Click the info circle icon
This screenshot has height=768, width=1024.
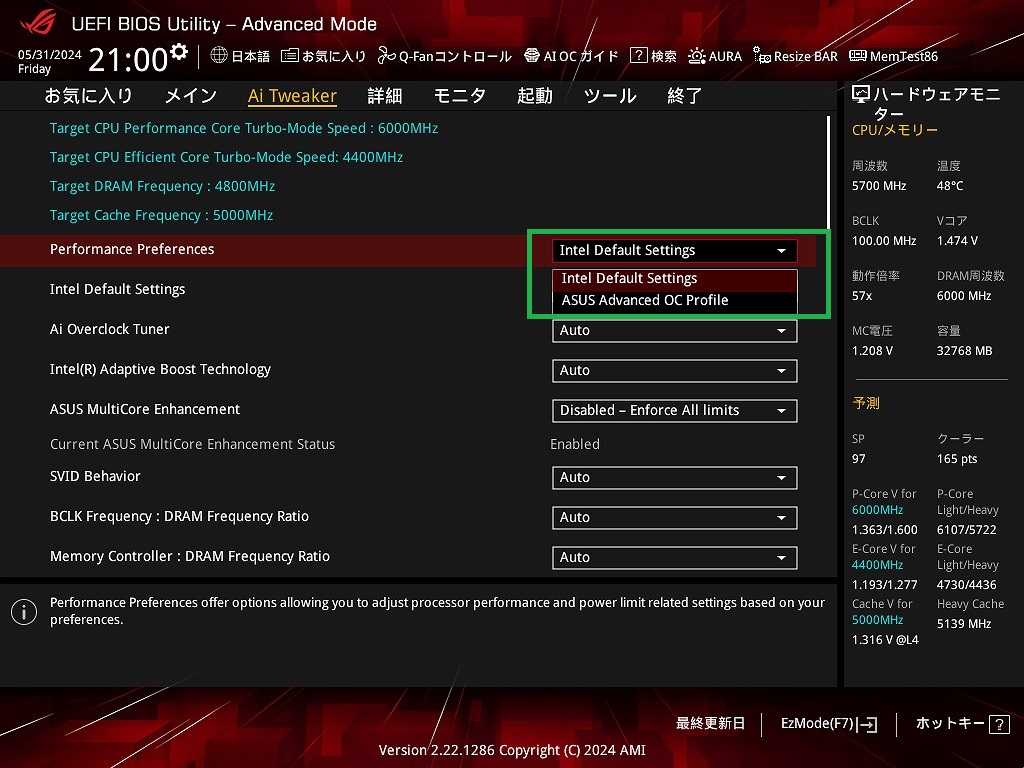click(x=24, y=612)
